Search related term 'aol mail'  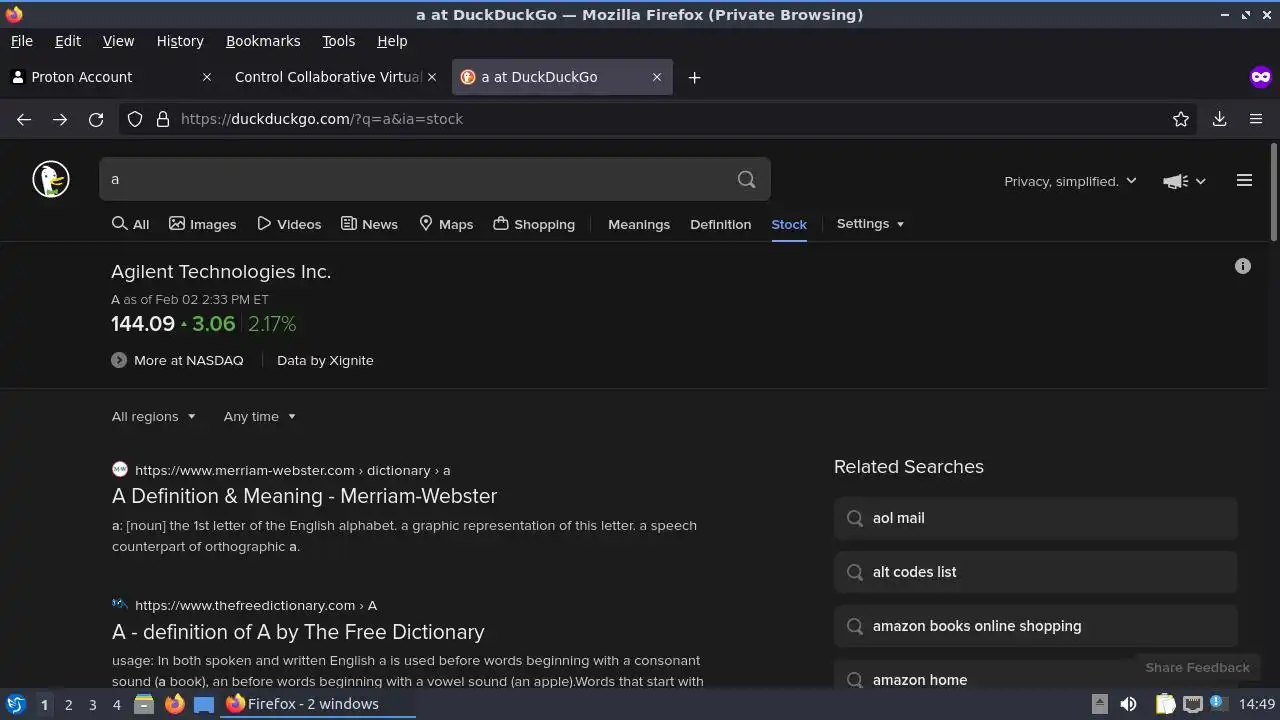click(1036, 518)
